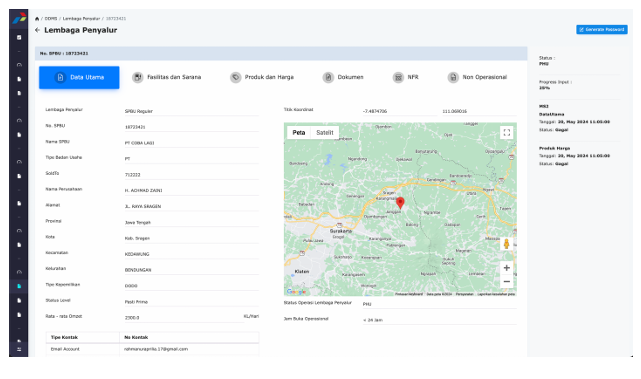
Task: Zoom in on the map with plus button
Action: click(507, 268)
